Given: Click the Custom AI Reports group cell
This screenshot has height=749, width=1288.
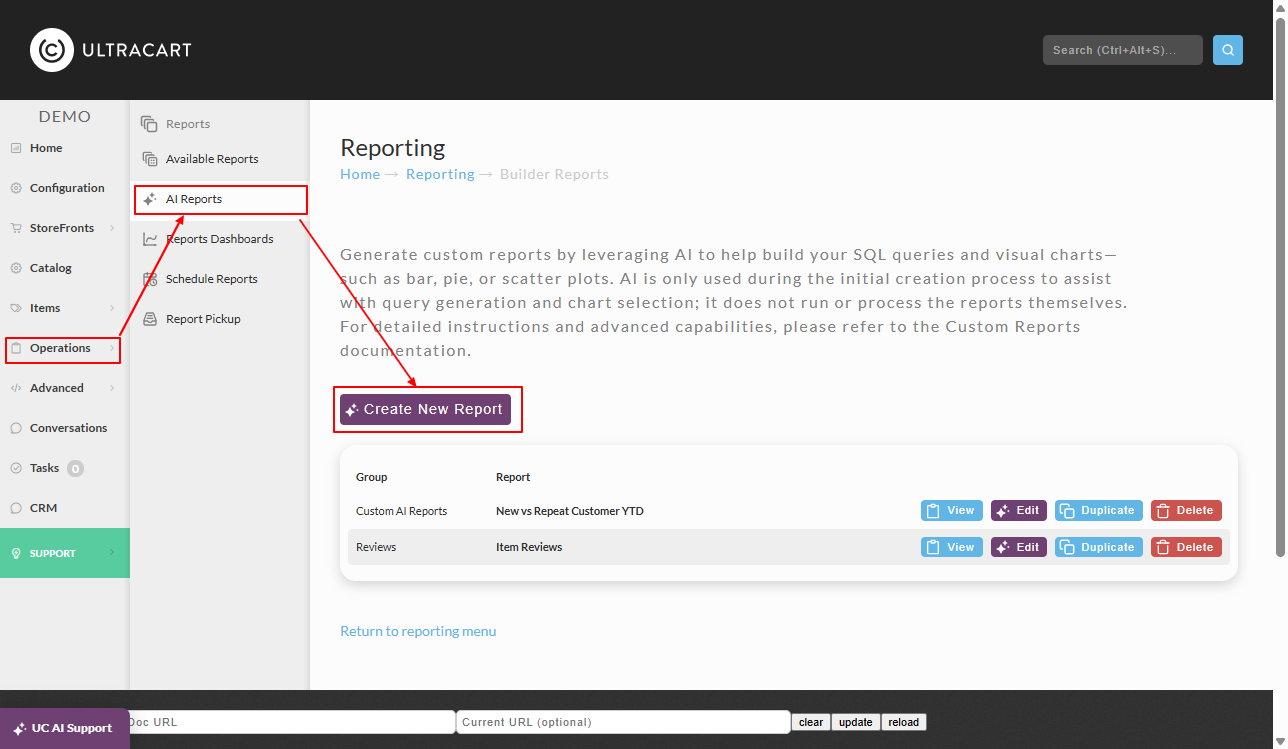Looking at the screenshot, I should pyautogui.click(x=401, y=511).
